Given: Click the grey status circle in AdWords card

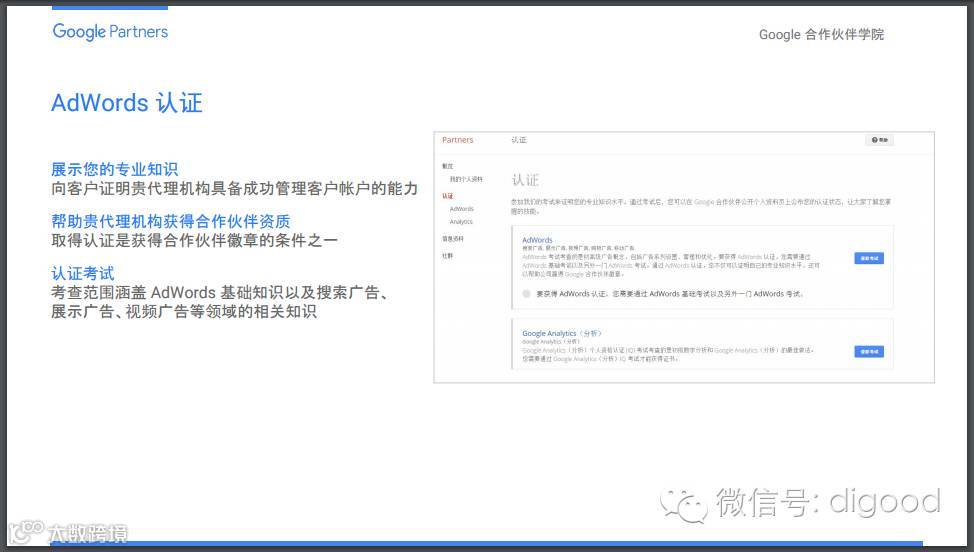Looking at the screenshot, I should pos(527,294).
